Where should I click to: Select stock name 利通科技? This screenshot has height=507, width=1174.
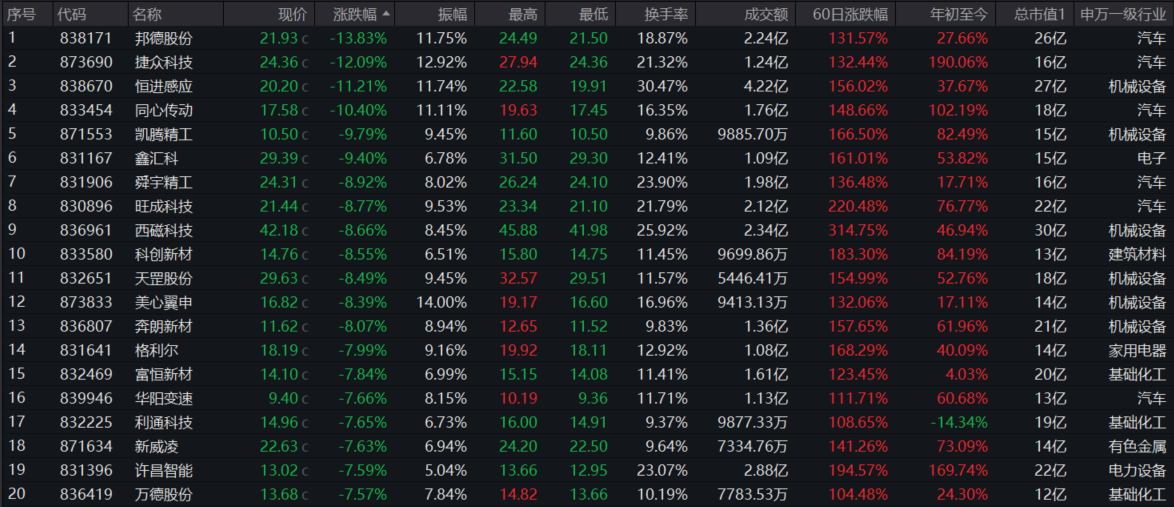(x=164, y=422)
